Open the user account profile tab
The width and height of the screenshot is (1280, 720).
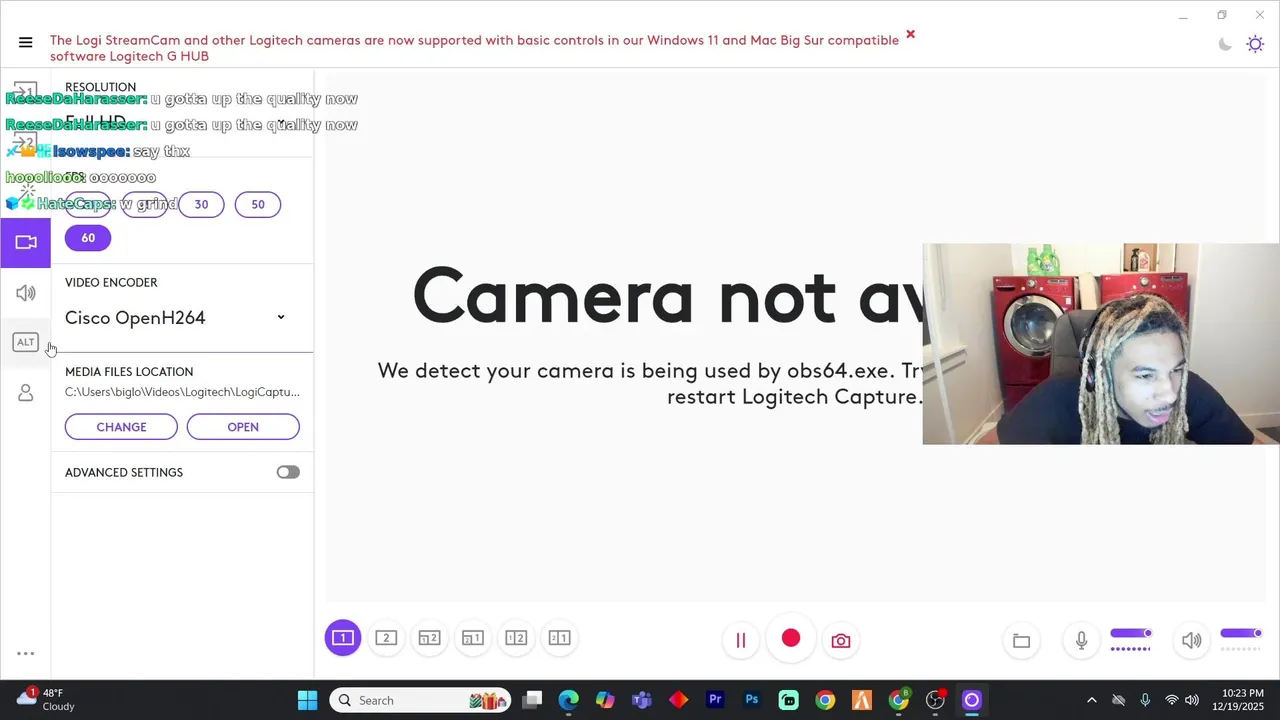point(25,394)
